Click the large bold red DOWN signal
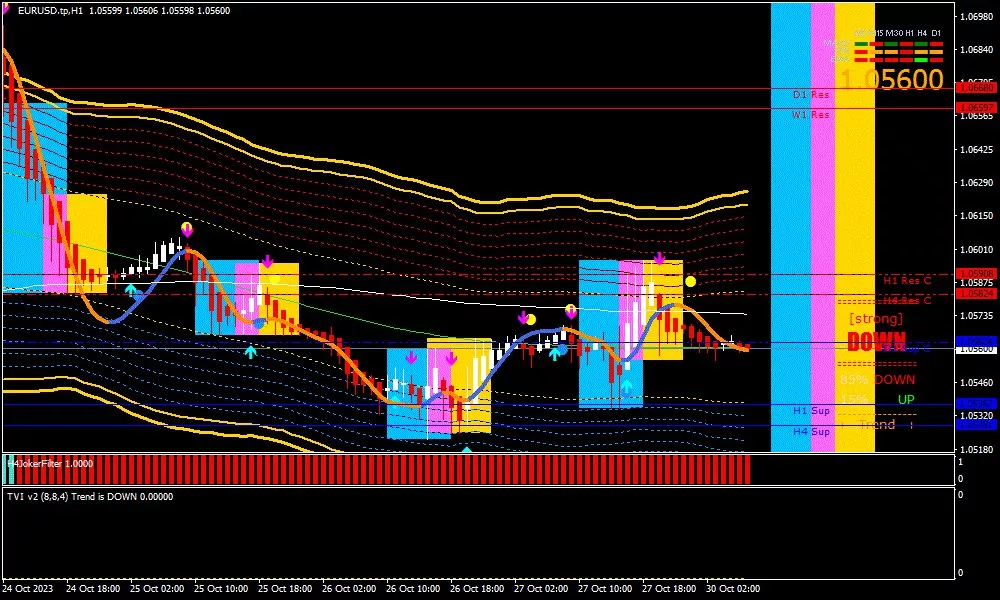The width and height of the screenshot is (1000, 600). [x=876, y=342]
